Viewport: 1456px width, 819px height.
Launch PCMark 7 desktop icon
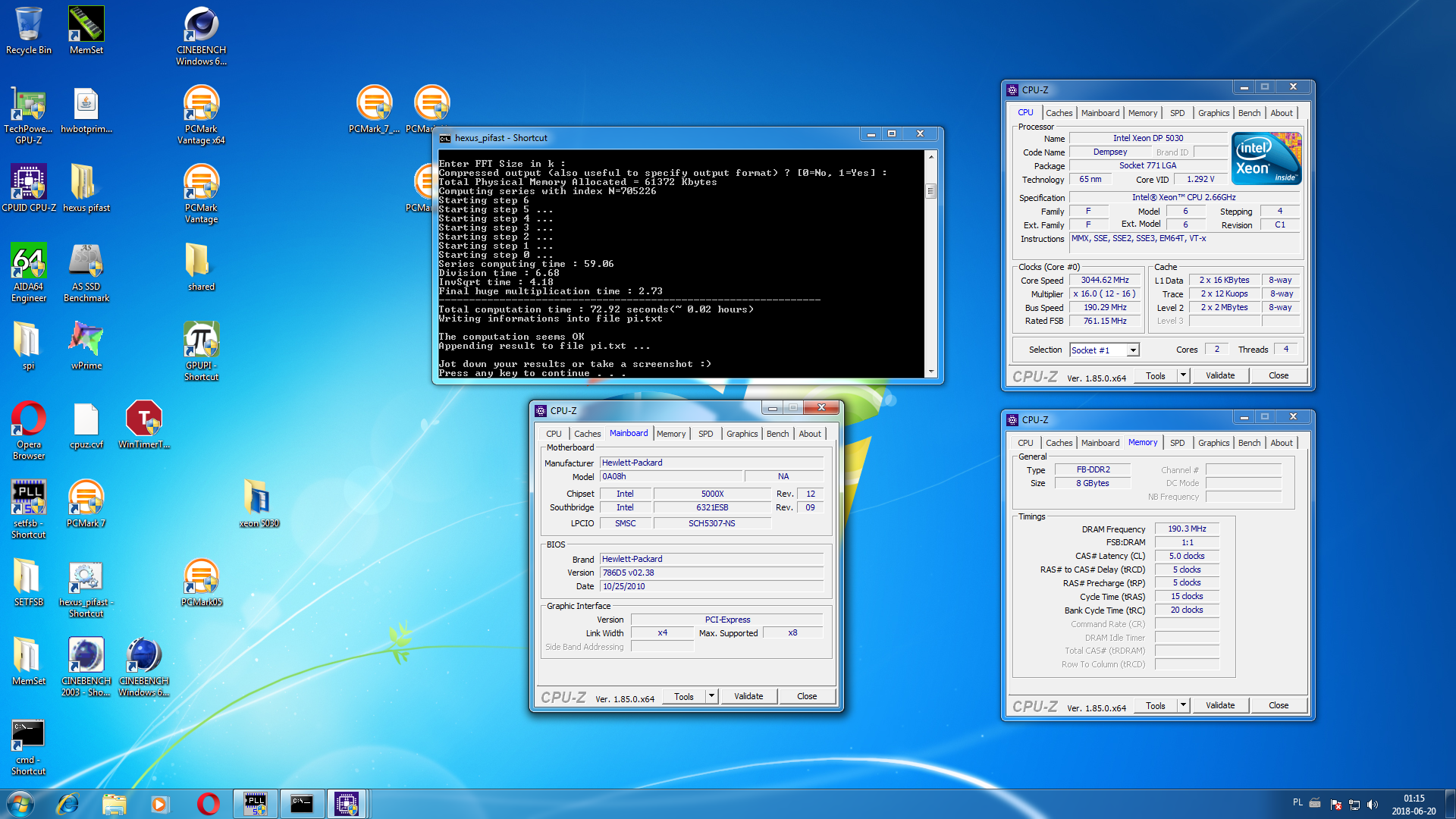[86, 504]
